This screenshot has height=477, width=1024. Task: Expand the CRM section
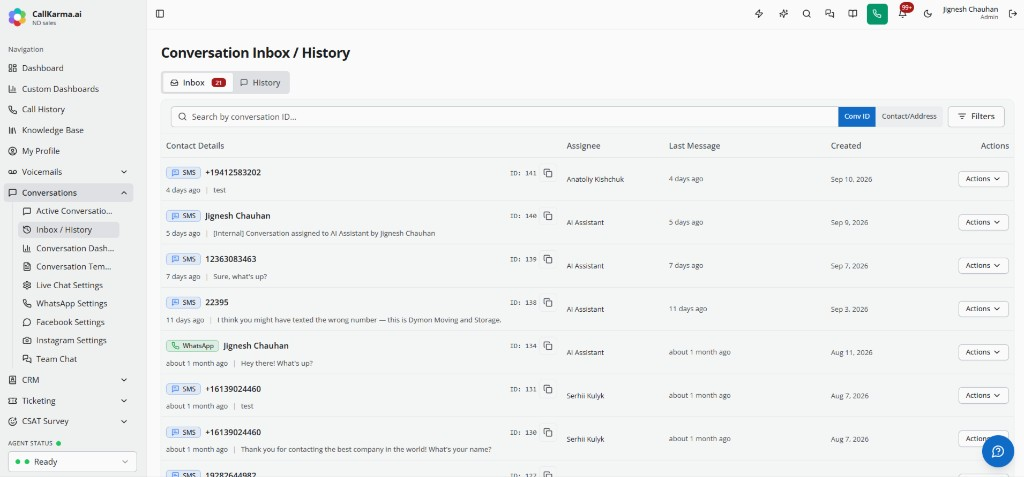pyautogui.click(x=69, y=380)
